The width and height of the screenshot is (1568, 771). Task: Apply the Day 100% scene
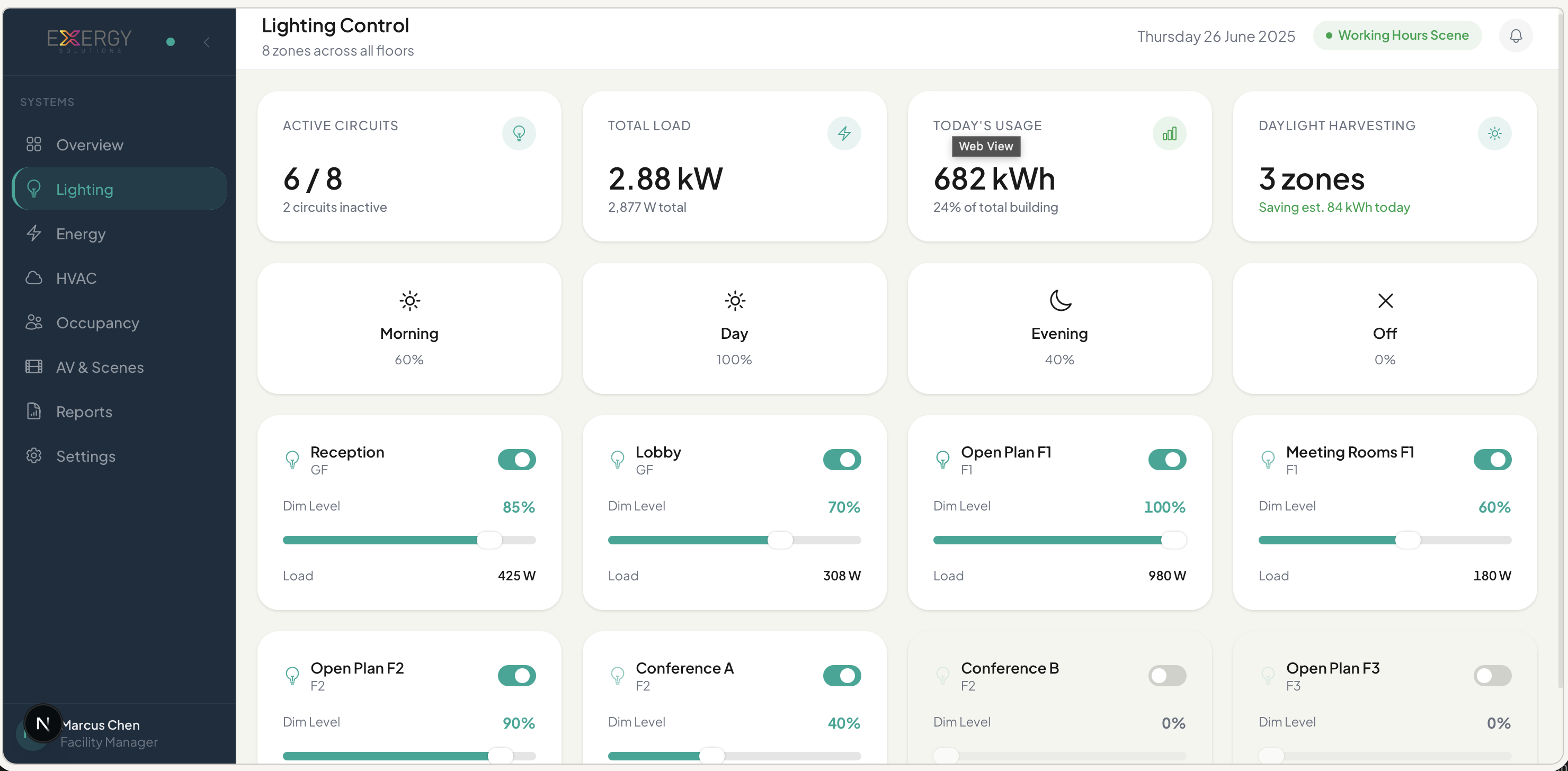point(734,329)
